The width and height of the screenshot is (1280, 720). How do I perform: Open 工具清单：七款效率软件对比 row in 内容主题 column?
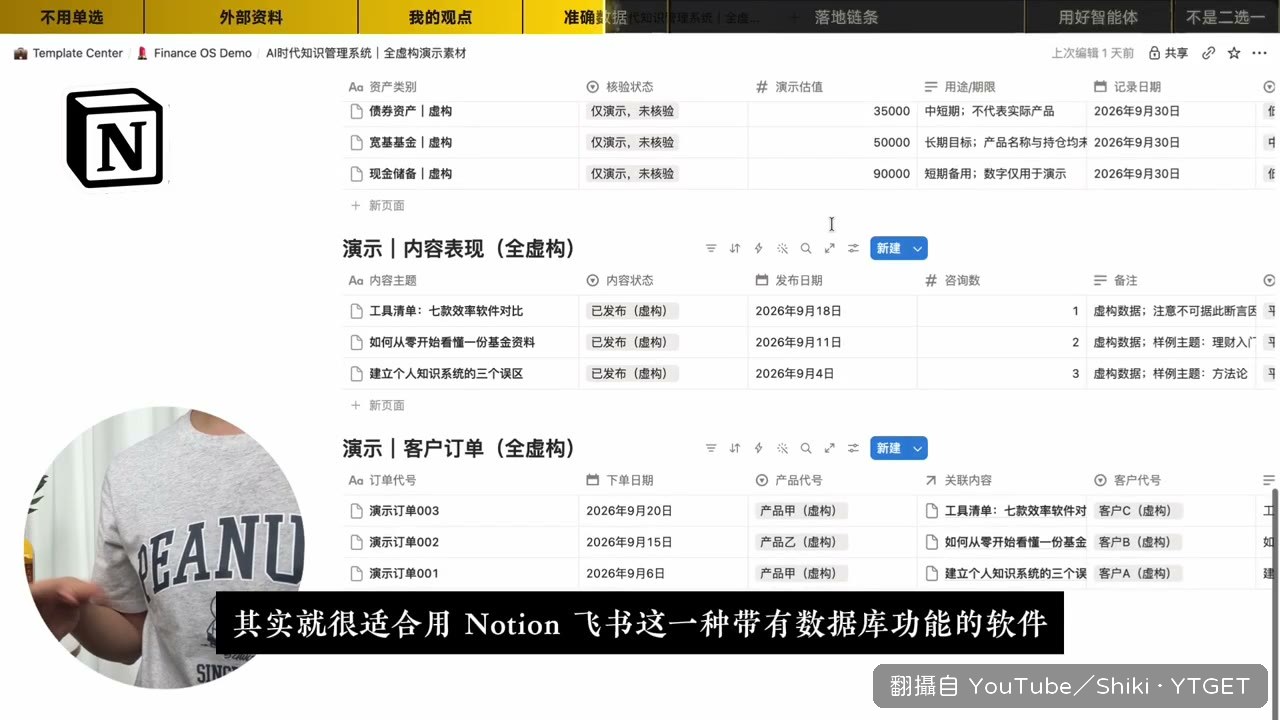point(446,311)
